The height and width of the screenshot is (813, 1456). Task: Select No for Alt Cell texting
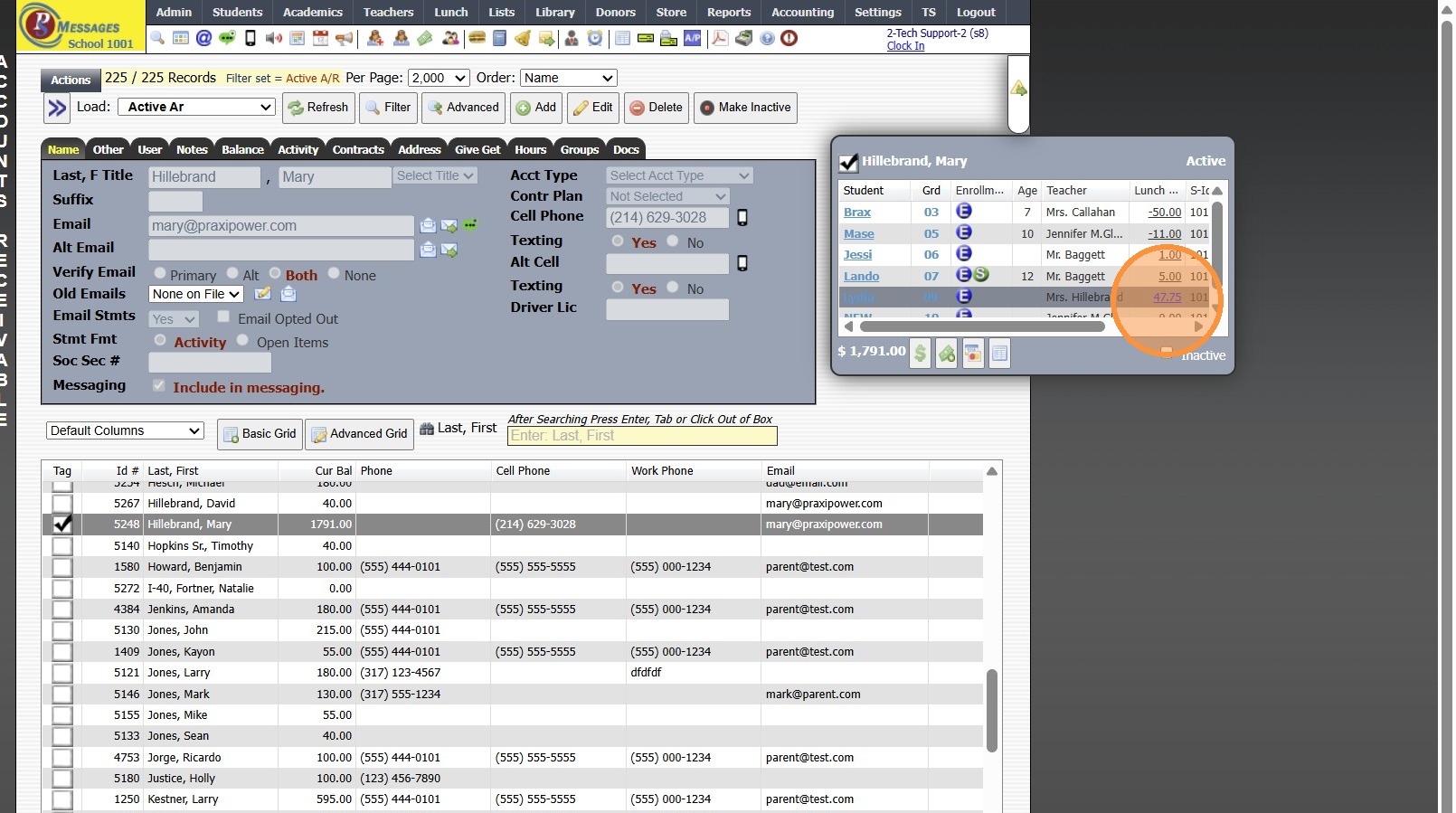(673, 287)
